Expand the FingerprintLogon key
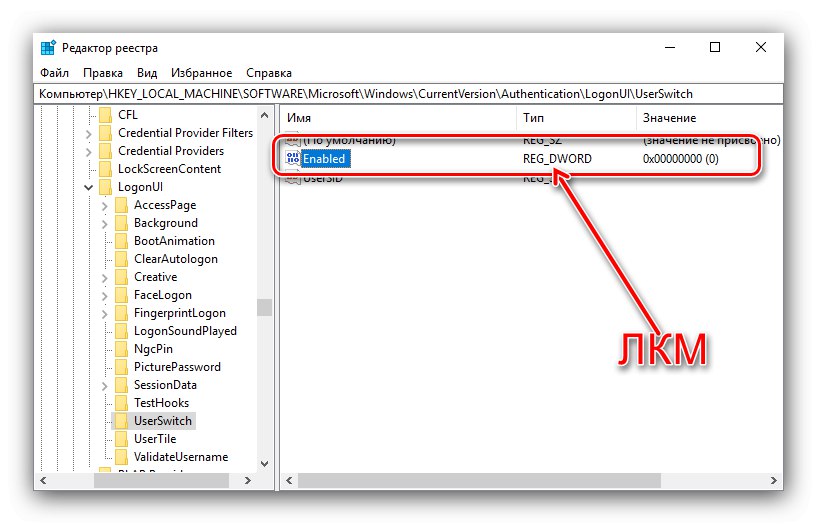Viewport: 817px width, 524px height. point(105,314)
